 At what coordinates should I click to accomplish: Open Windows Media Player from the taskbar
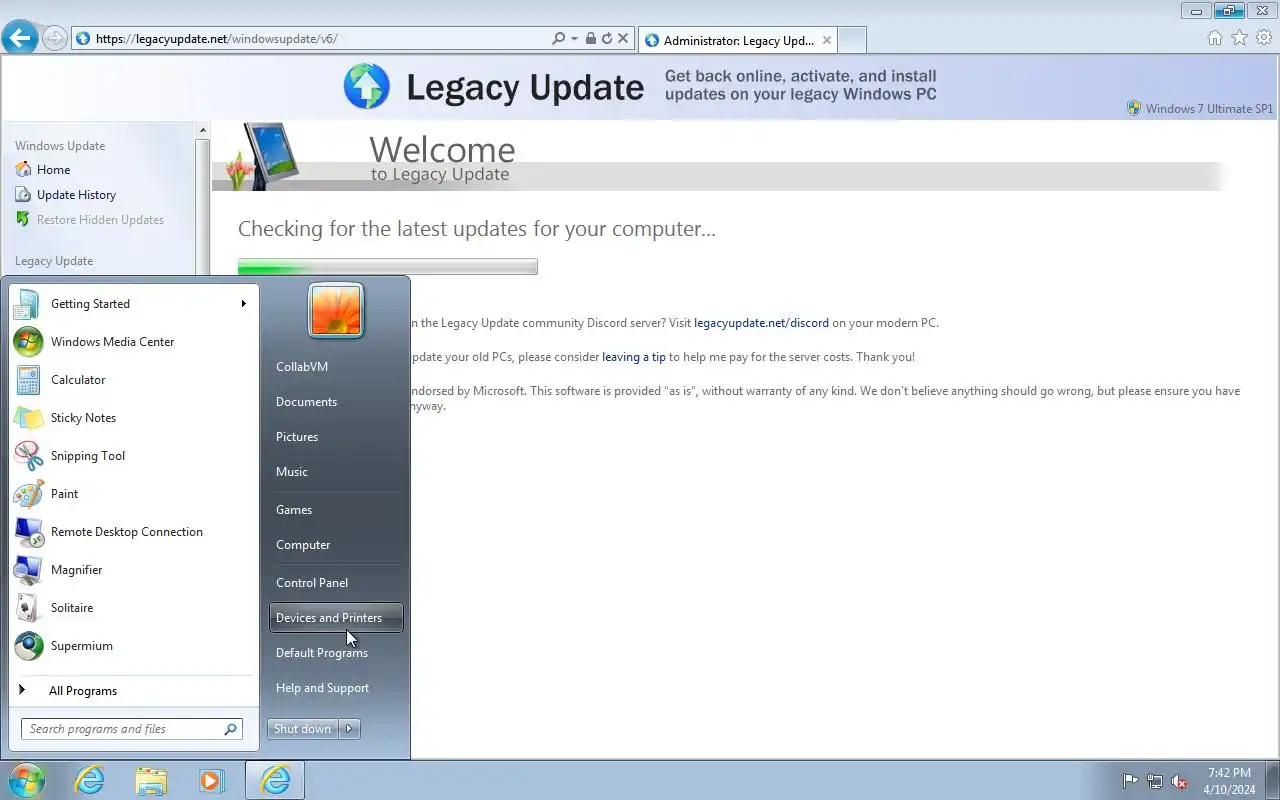pos(212,780)
